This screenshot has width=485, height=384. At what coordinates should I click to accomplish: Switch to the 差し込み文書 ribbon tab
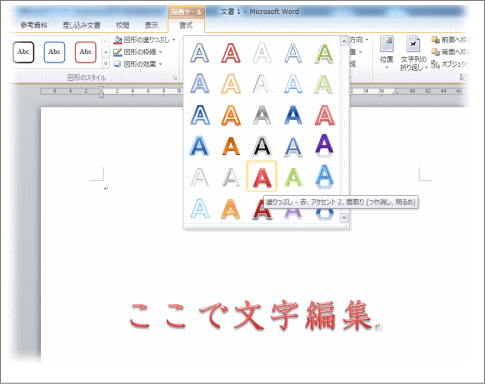pos(82,25)
